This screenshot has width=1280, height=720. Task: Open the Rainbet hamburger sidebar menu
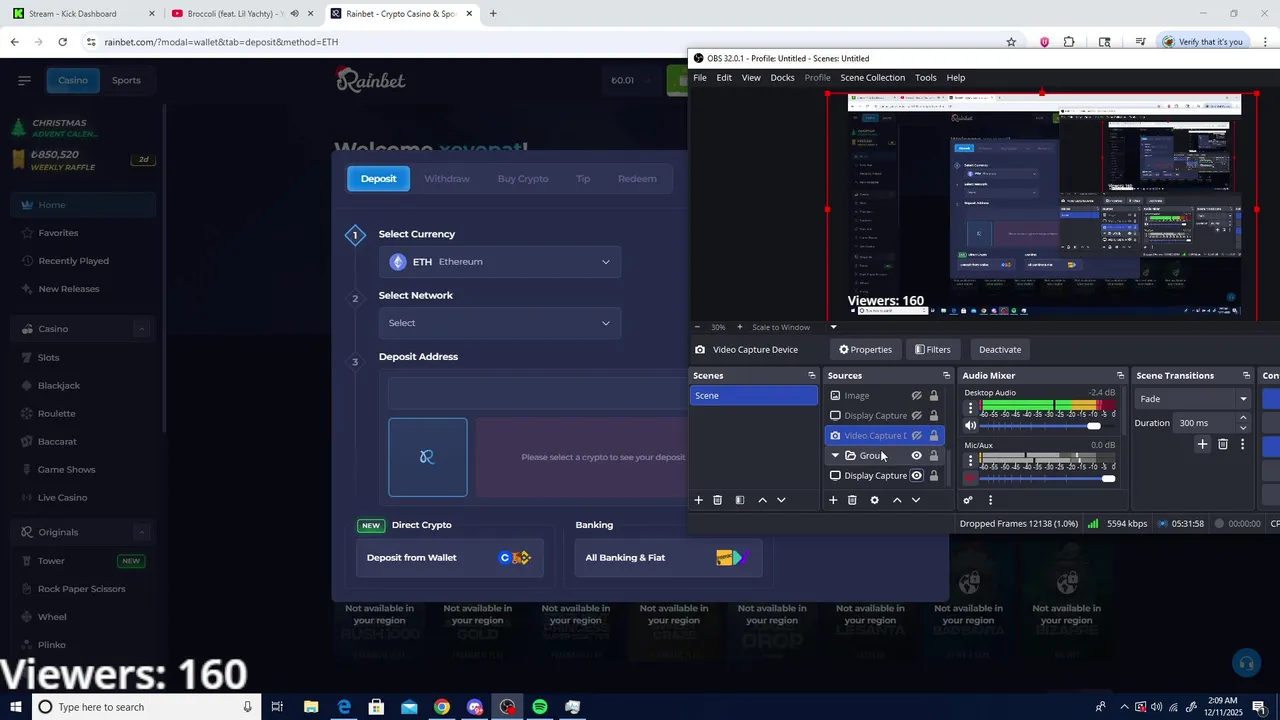coord(24,80)
